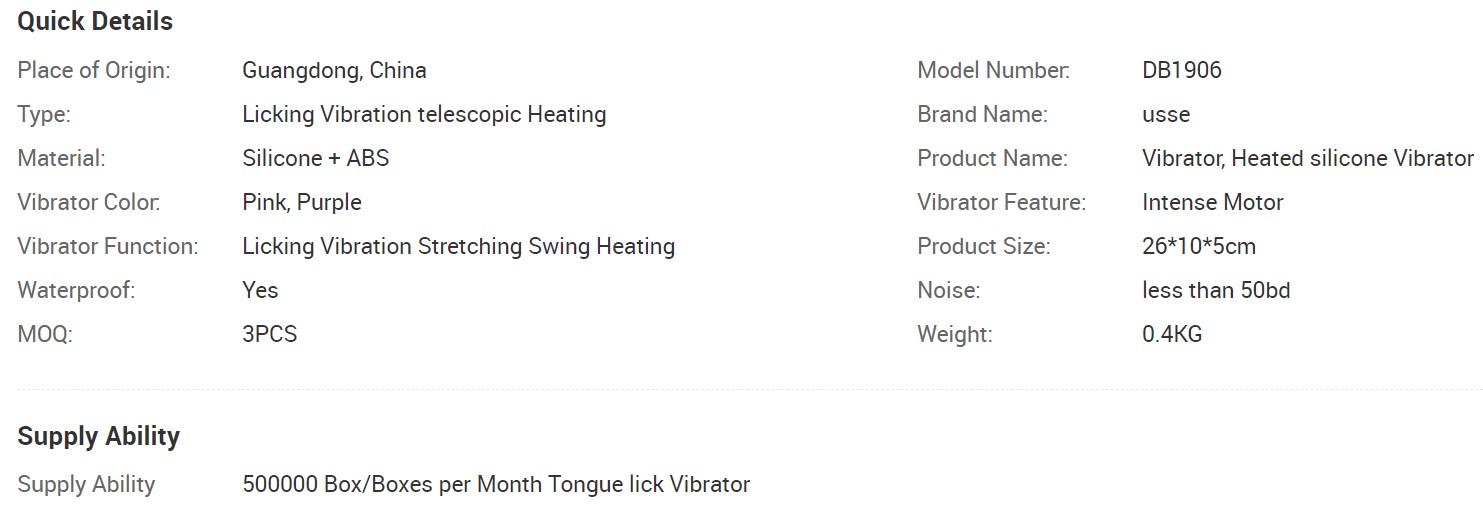The width and height of the screenshot is (1483, 522).
Task: Select the less than 50bd noise value
Action: [1216, 290]
